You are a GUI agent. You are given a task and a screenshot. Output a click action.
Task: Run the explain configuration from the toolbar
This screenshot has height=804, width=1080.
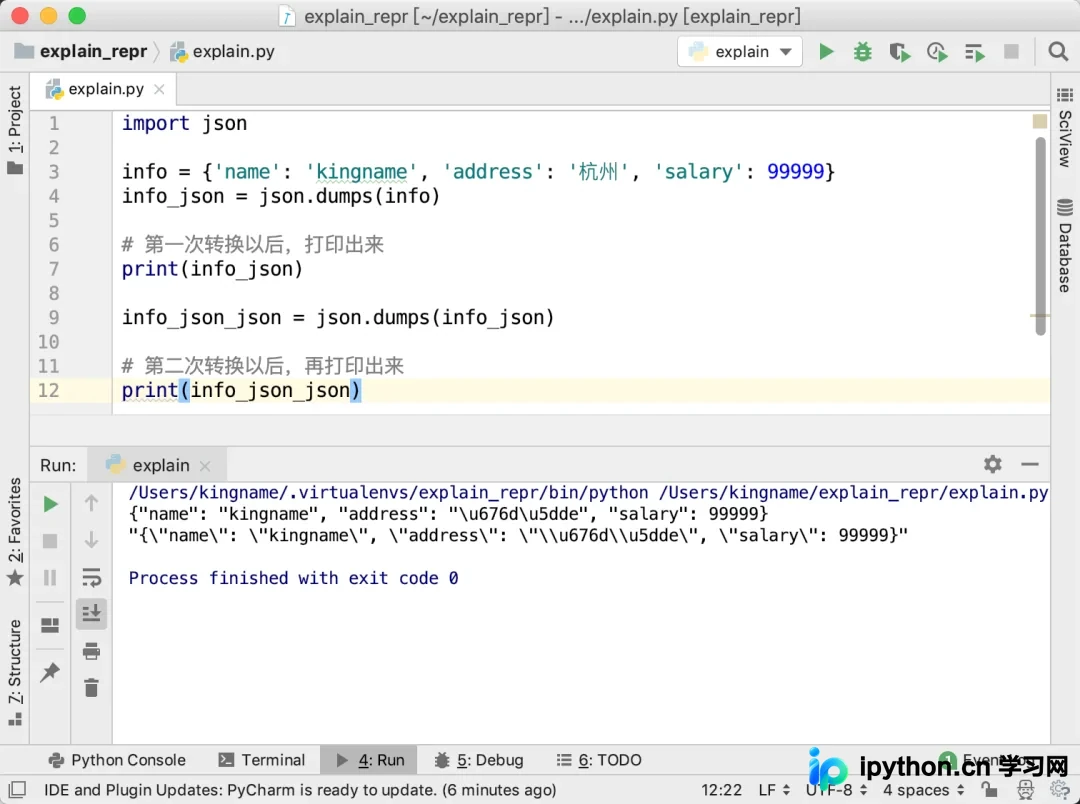[826, 52]
